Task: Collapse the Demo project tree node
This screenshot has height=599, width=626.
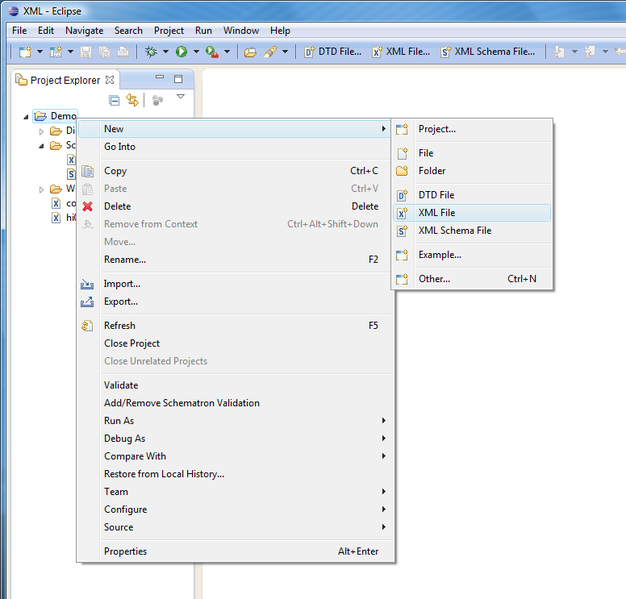Action: (26, 117)
